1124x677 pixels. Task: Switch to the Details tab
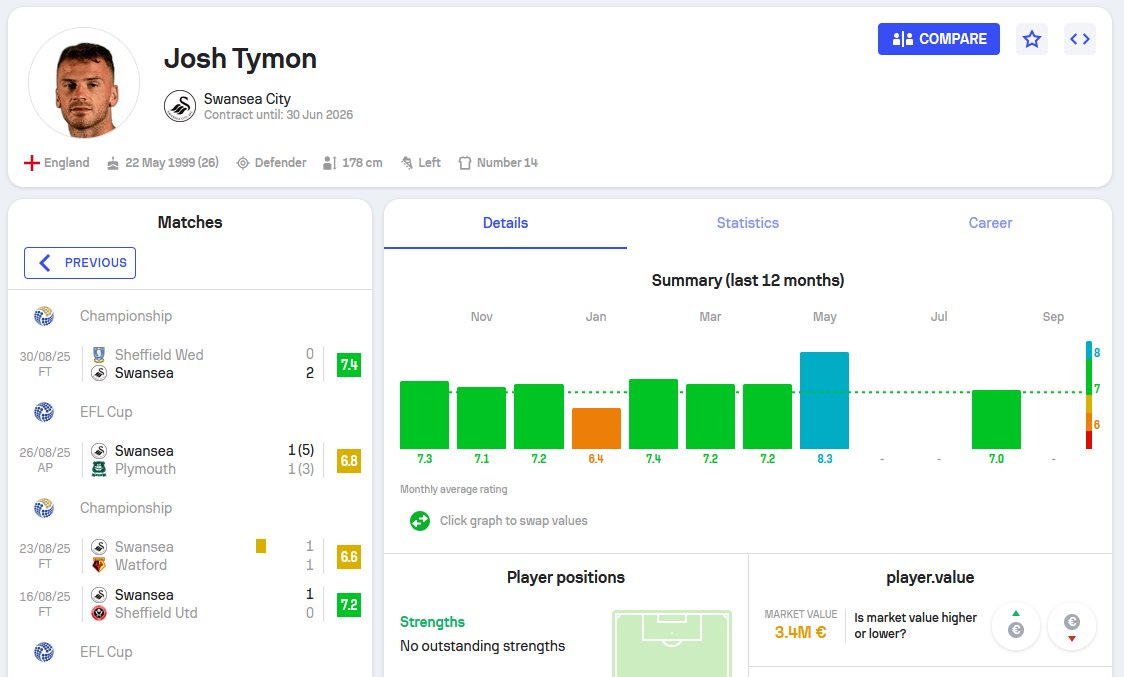[505, 223]
